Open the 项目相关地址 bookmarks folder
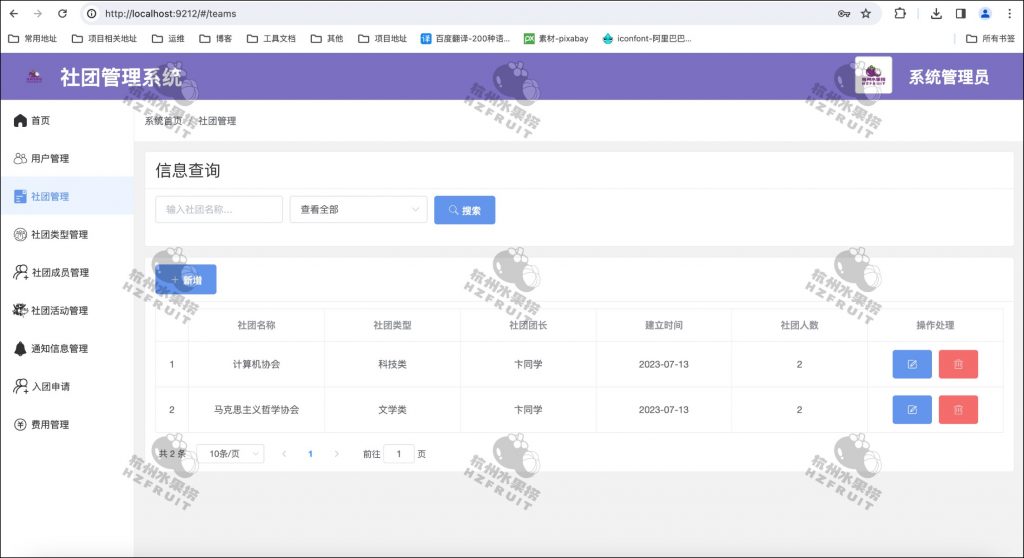This screenshot has width=1024, height=558. click(104, 39)
